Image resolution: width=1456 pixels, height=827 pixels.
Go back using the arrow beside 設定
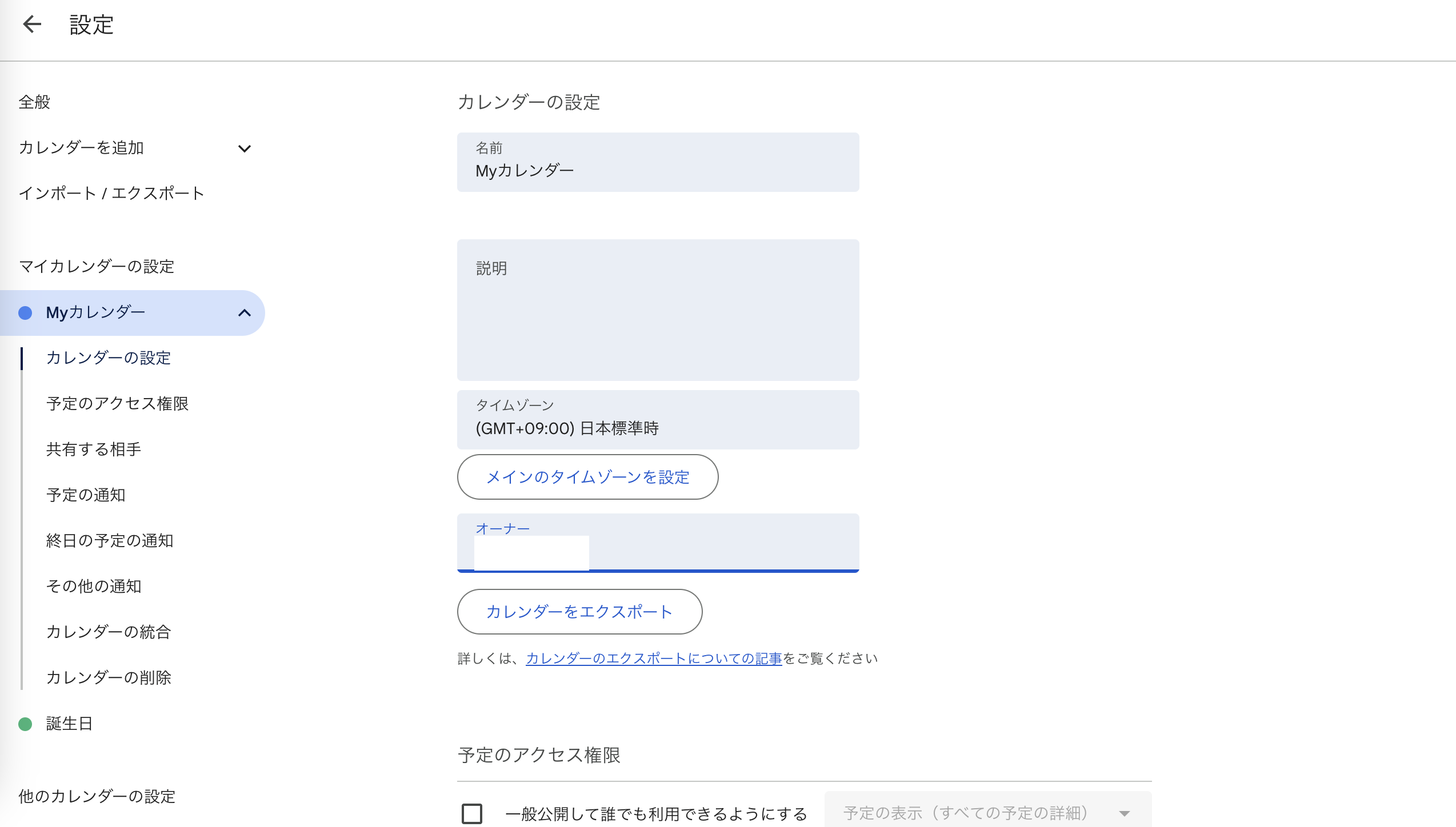(x=32, y=24)
